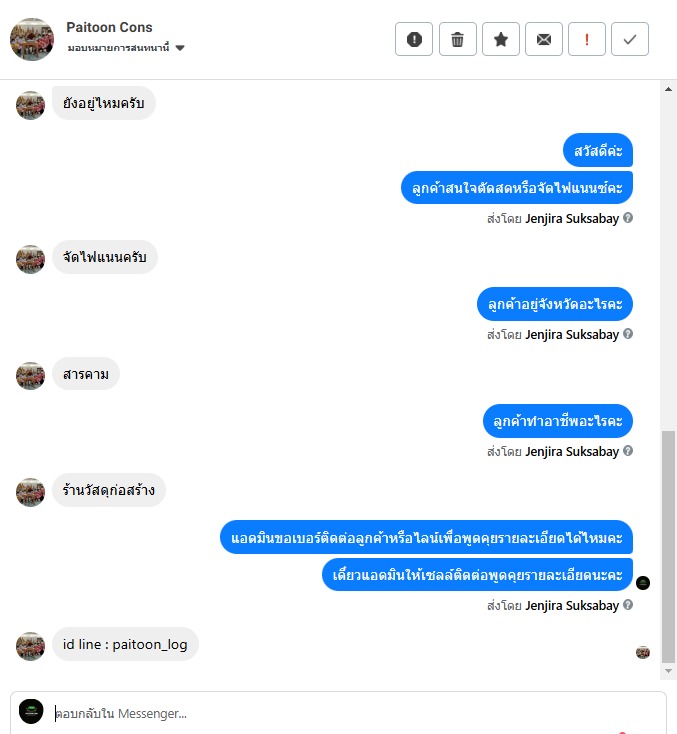Open the assign conversation dropdown arrow

180,48
